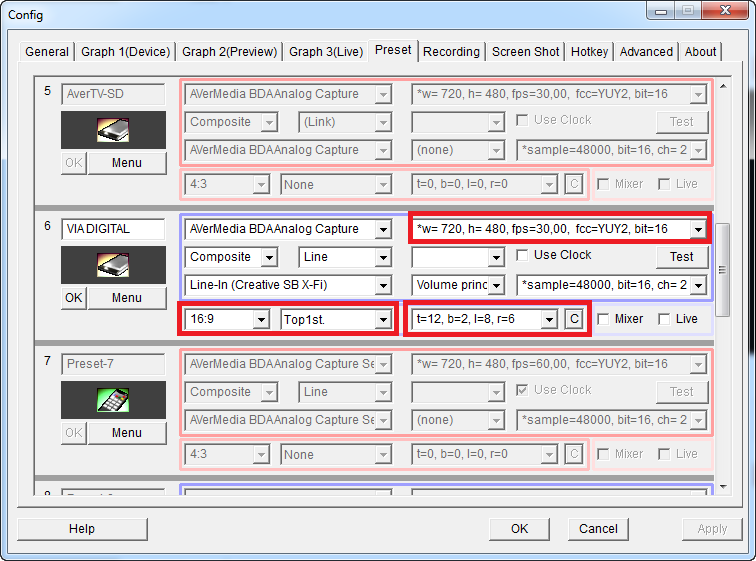The width and height of the screenshot is (756, 561).
Task: Open the Line-In (Creative SB X-Fi) audio dropdown
Action: pos(288,285)
